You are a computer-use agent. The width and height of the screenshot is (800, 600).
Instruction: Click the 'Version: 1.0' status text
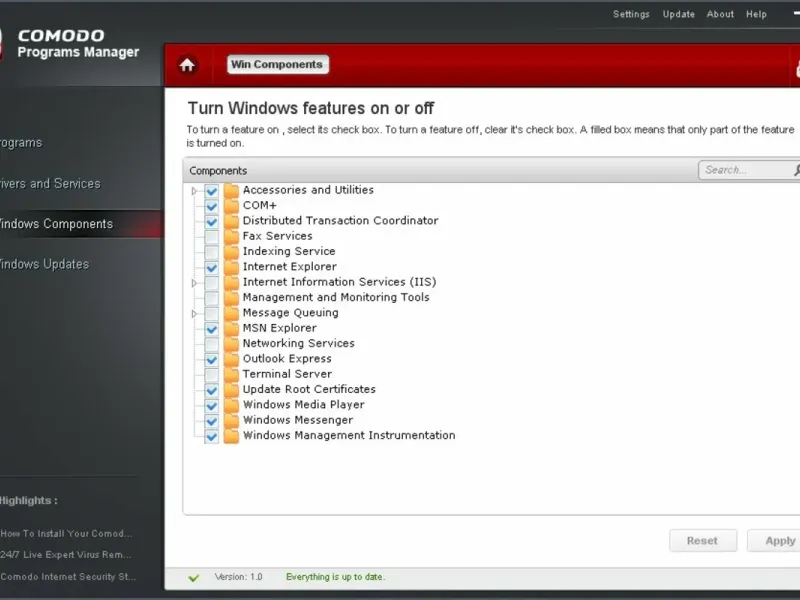(x=238, y=577)
